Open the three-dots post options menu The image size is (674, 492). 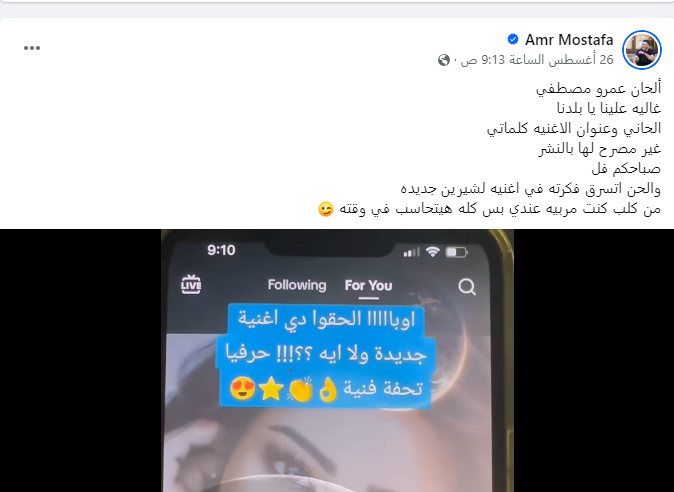pyautogui.click(x=32, y=48)
